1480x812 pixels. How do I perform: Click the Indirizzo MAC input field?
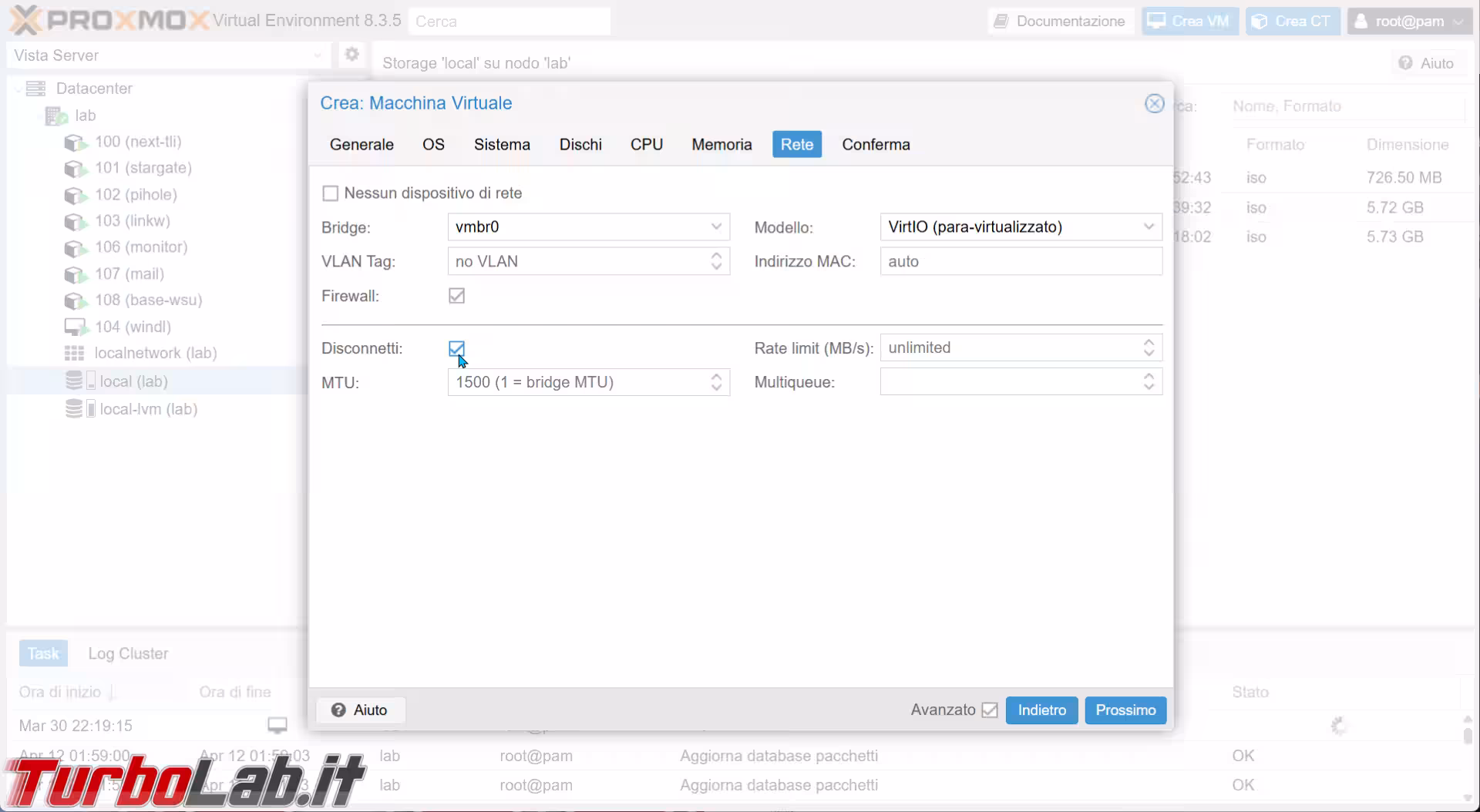(1021, 262)
